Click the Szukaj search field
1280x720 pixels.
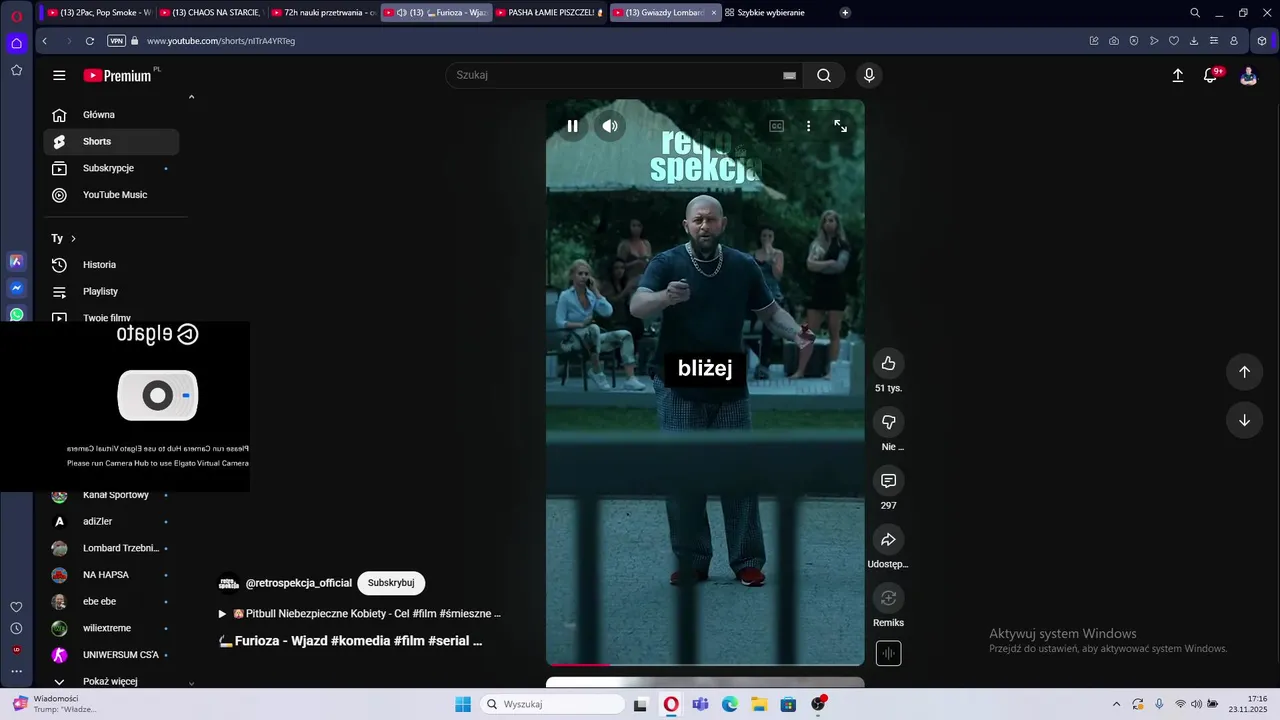[615, 75]
